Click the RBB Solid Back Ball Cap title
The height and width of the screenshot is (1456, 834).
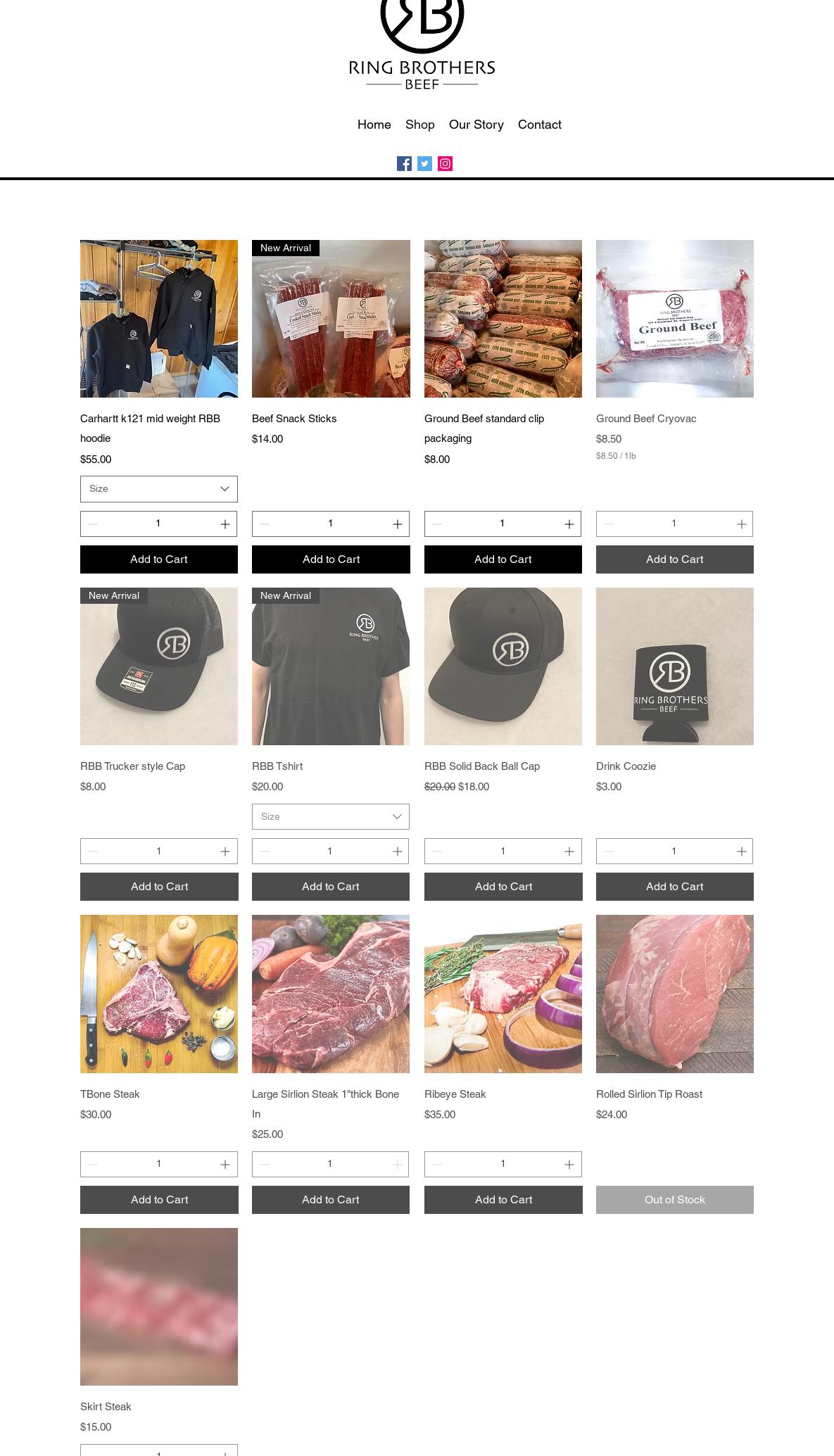tap(482, 766)
